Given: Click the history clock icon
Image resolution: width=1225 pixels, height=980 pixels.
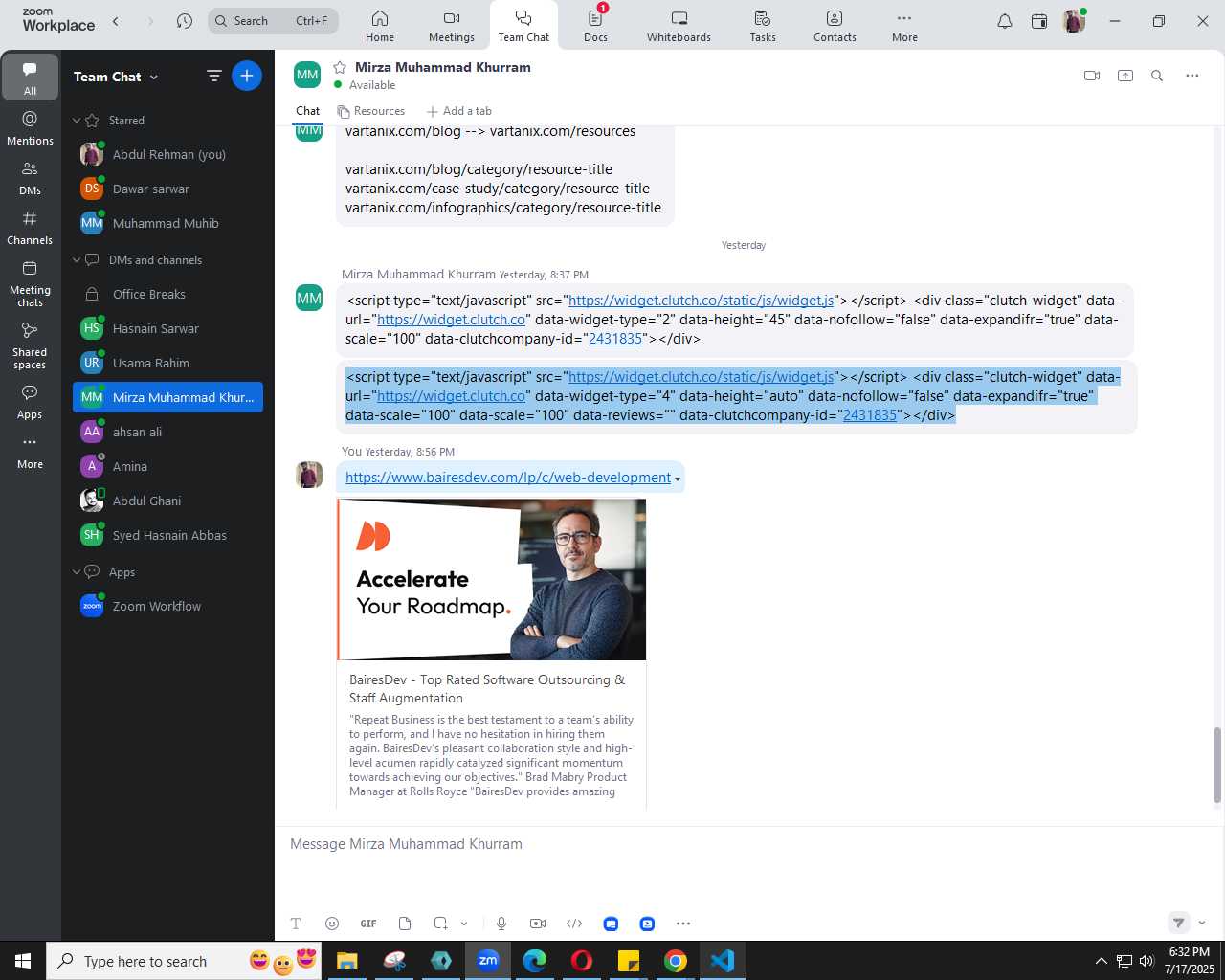Looking at the screenshot, I should pyautogui.click(x=185, y=21).
